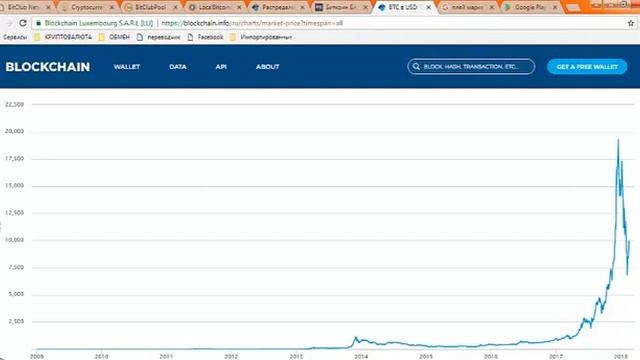Open the WALLET menu
Image resolution: width=640 pixels, height=360 pixels.
click(127, 67)
